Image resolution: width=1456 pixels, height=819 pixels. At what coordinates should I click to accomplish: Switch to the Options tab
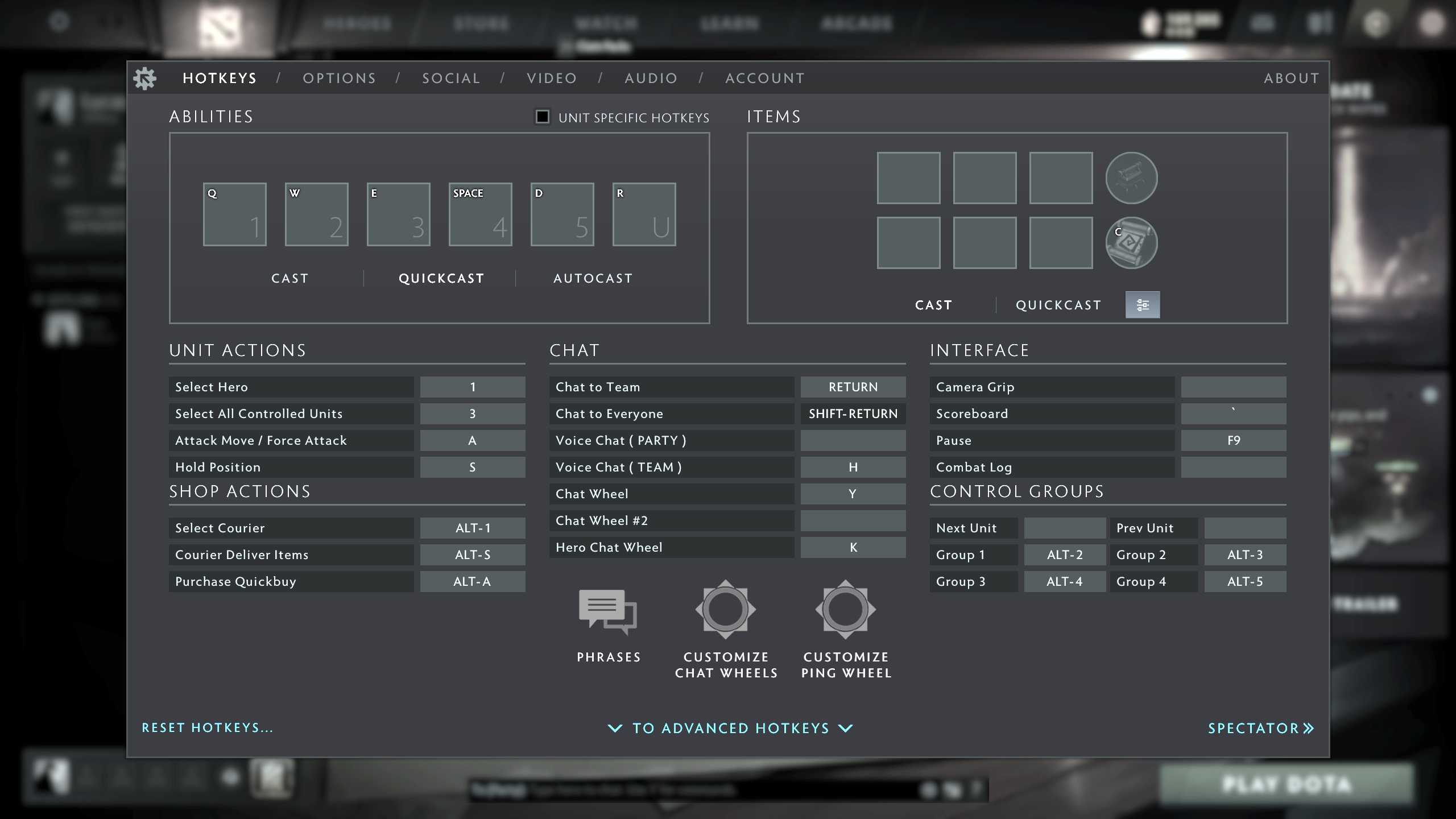tap(340, 78)
